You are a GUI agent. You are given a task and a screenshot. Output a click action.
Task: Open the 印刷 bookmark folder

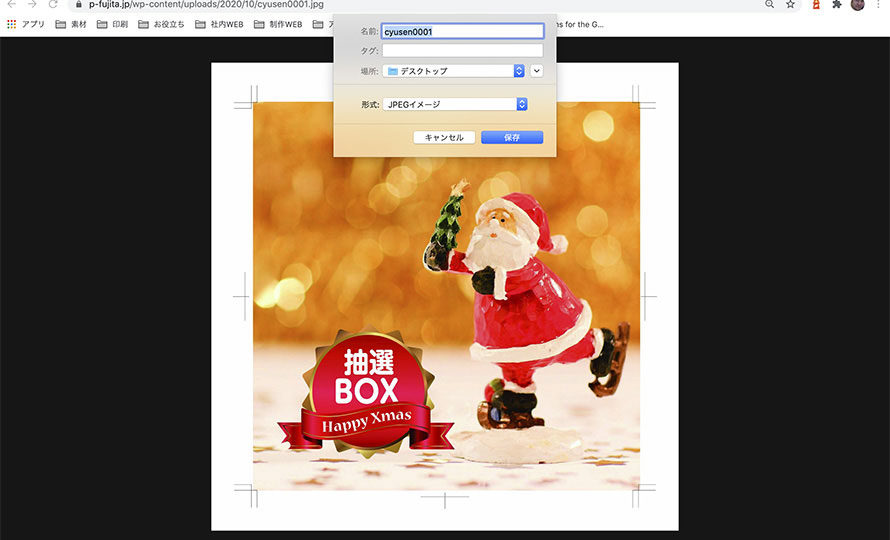113,24
